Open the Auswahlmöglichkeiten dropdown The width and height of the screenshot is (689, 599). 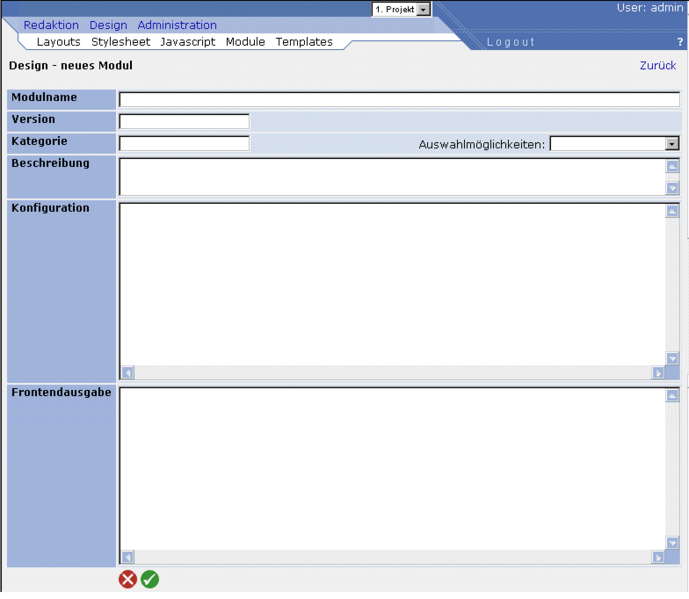click(x=614, y=144)
